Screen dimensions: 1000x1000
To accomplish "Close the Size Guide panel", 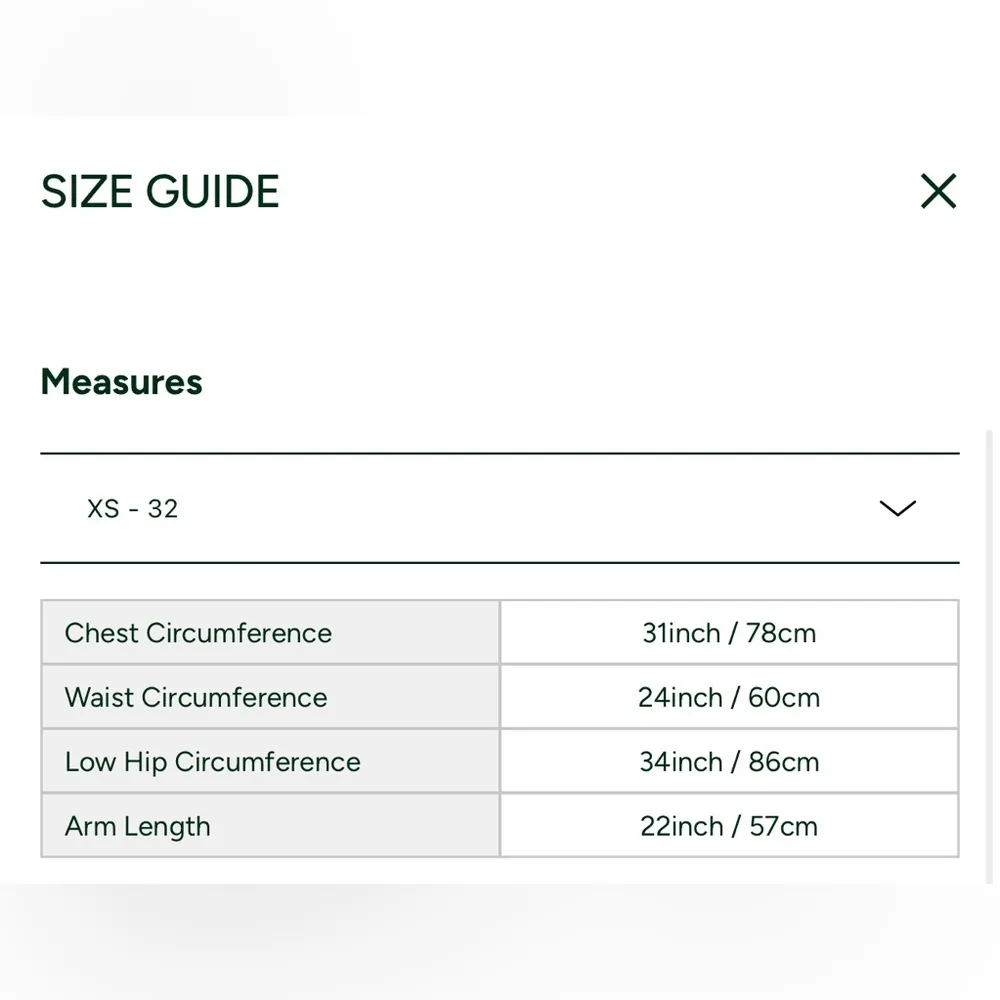I will coord(938,191).
